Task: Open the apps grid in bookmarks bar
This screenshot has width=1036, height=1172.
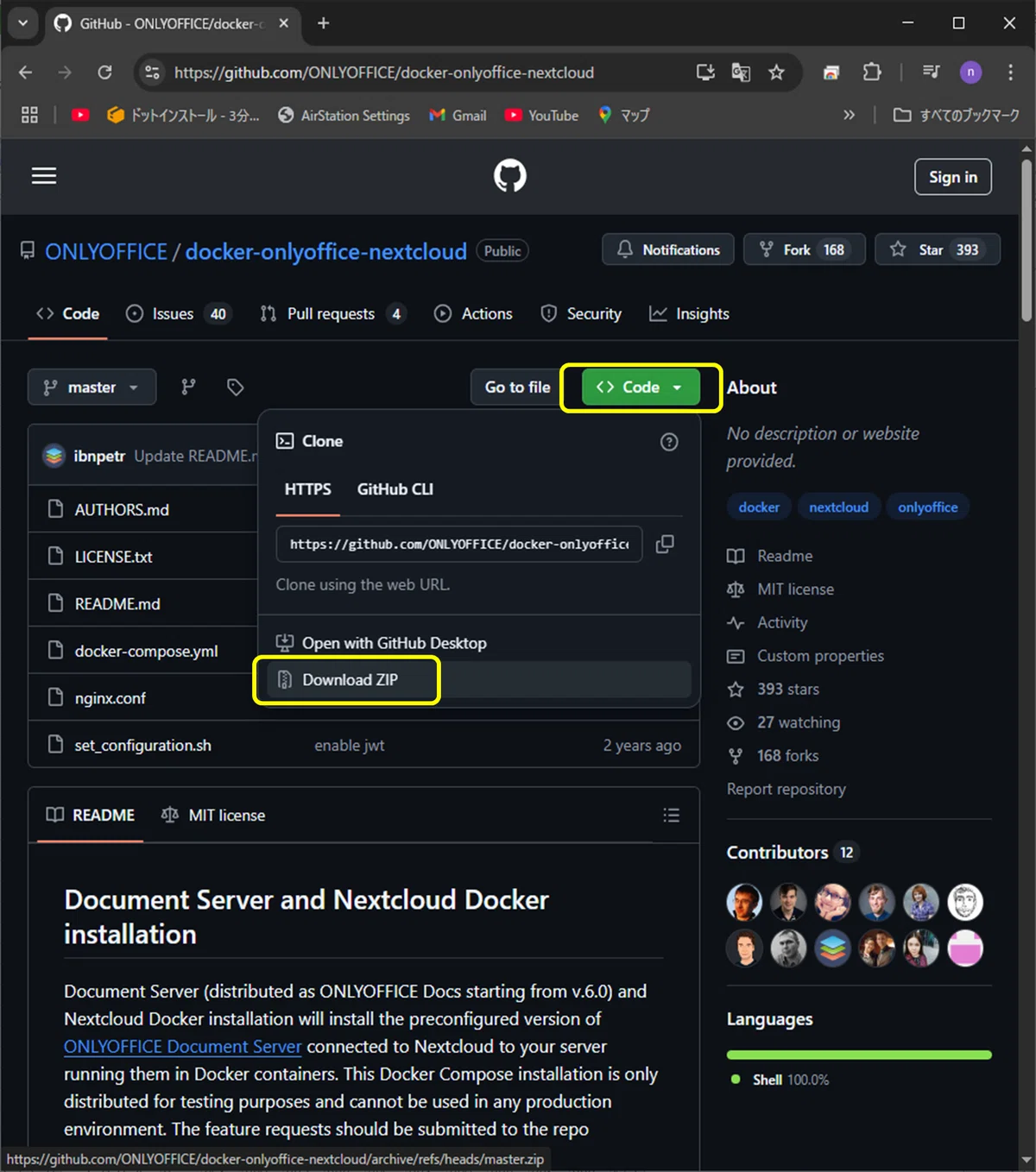Action: pos(29,115)
